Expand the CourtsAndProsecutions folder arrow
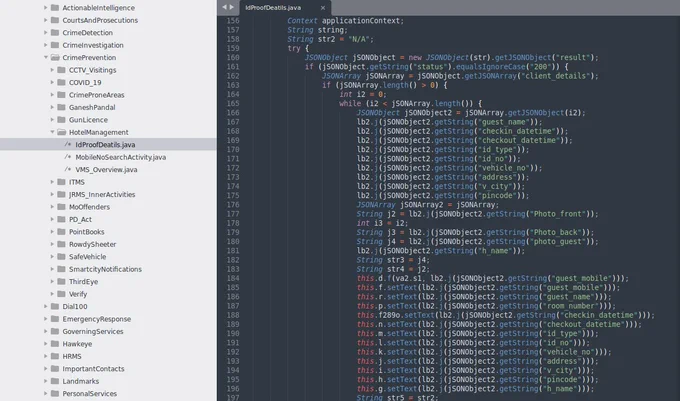 point(46,20)
